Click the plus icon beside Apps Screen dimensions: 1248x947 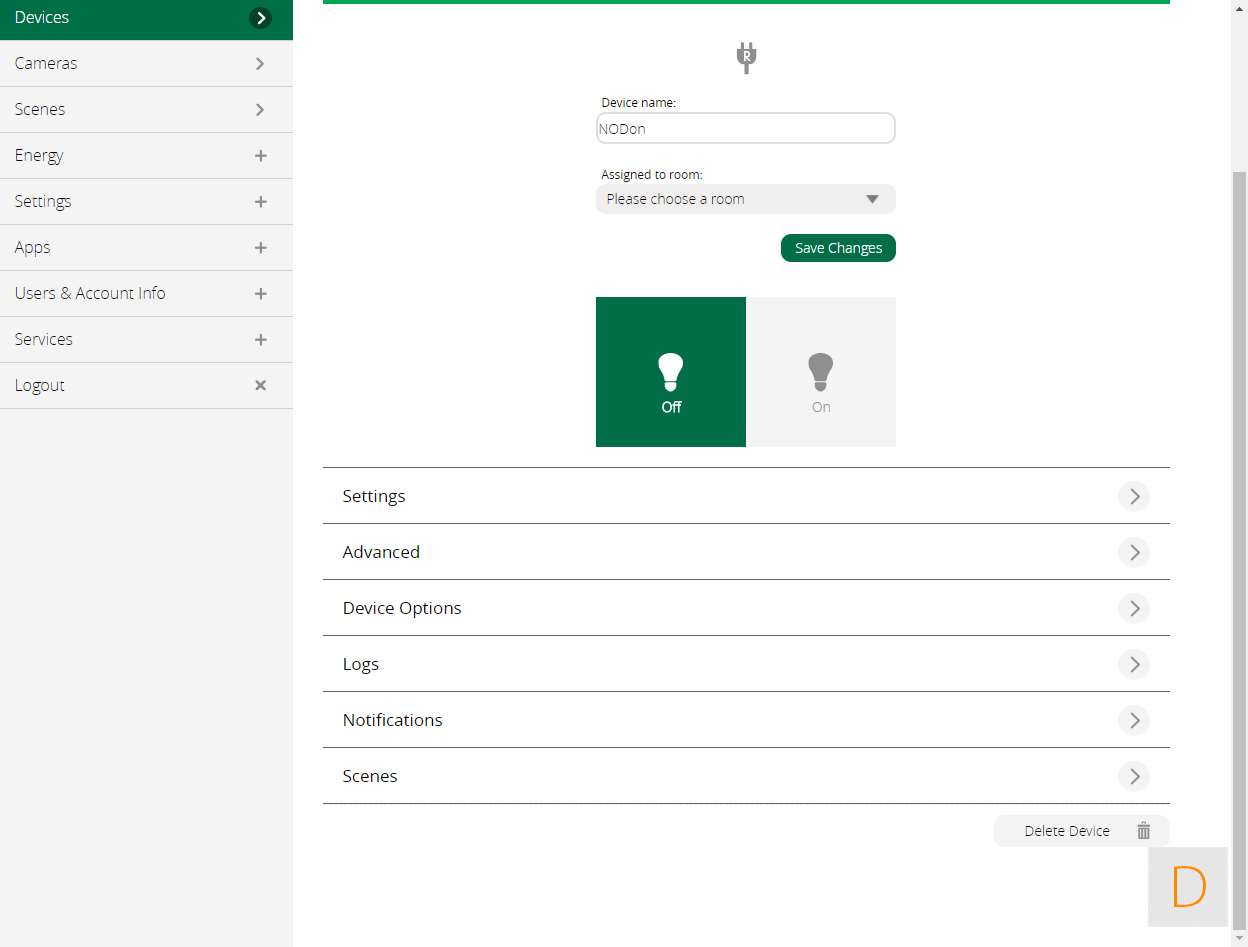(260, 247)
